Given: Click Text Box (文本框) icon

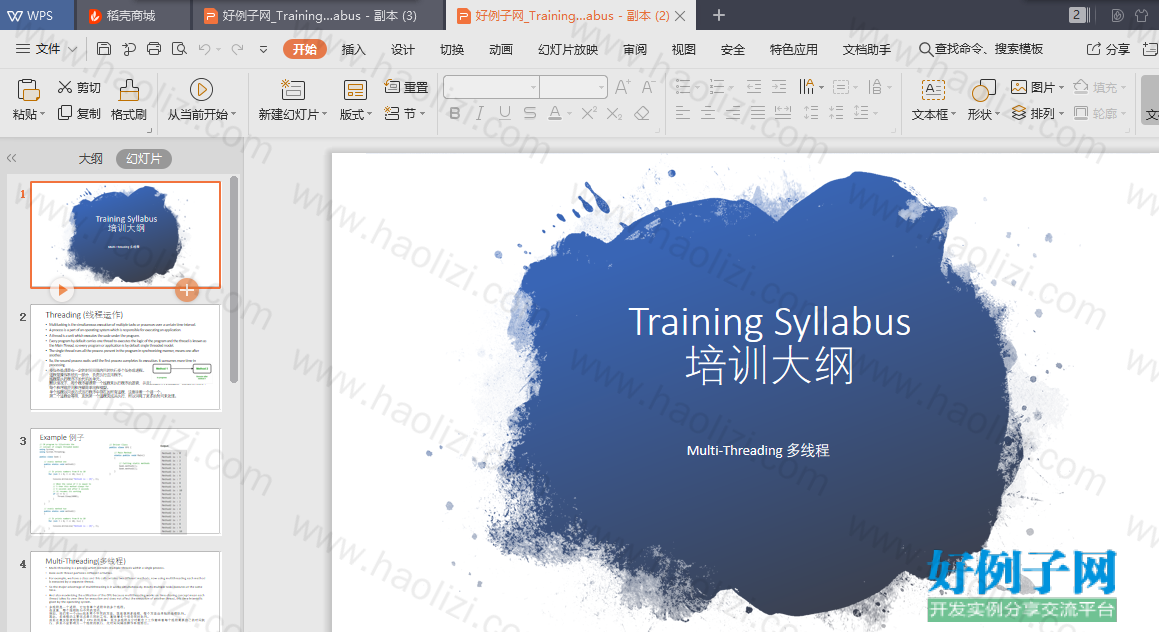Looking at the screenshot, I should (x=934, y=90).
